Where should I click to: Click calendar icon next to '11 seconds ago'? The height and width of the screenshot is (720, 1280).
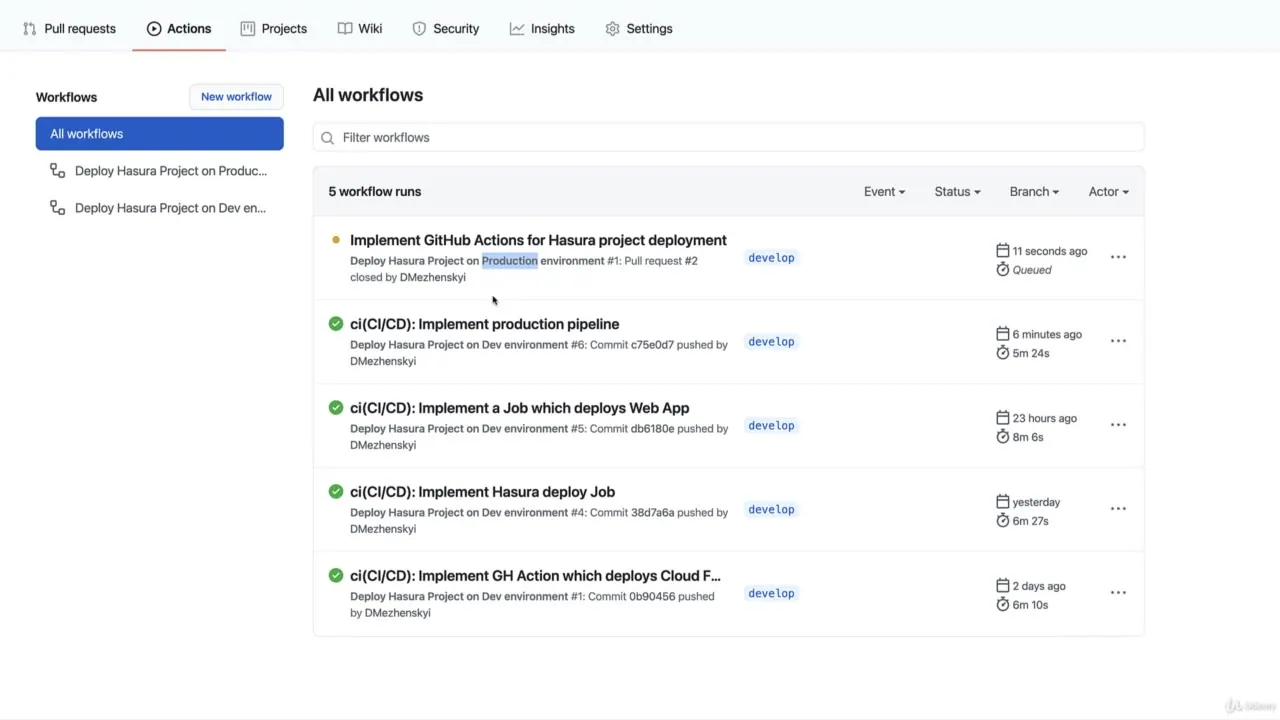coord(1003,251)
